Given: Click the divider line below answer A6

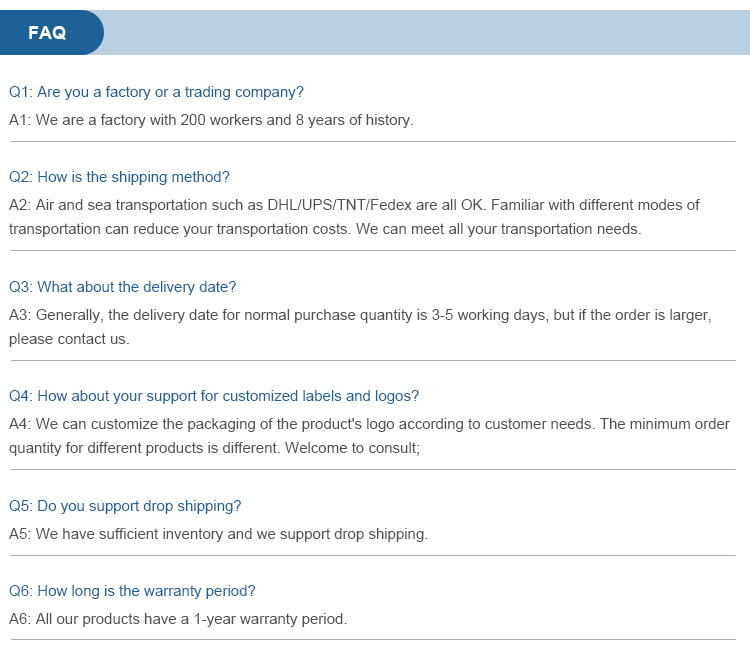Looking at the screenshot, I should pos(373,639).
